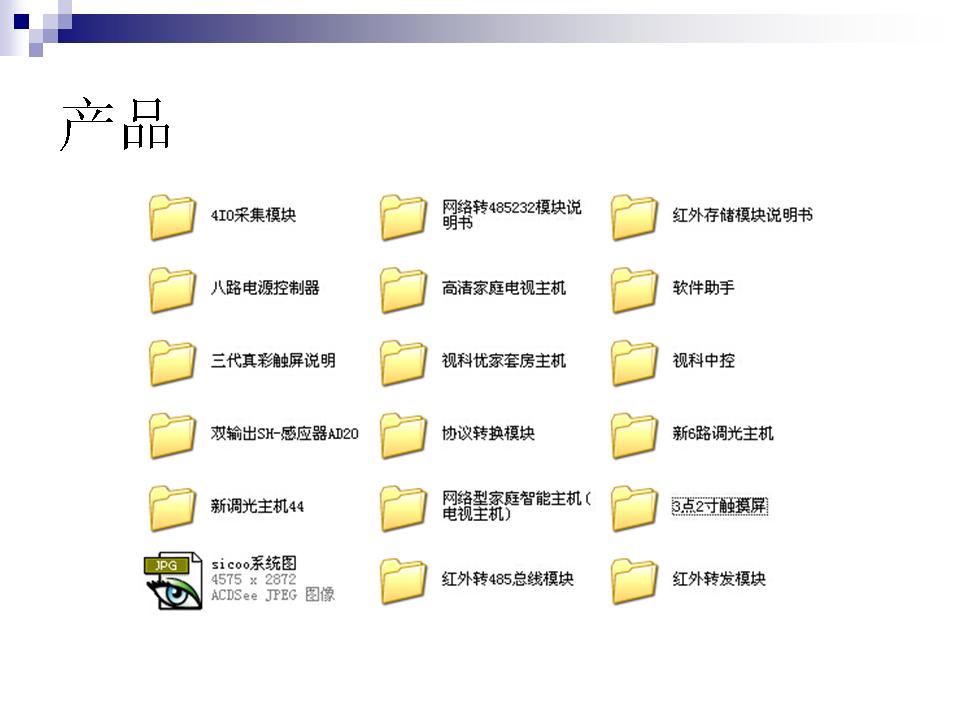Open the 红外转485总线模块 folder icon
Viewport: 960px width, 720px height.
pos(403,581)
